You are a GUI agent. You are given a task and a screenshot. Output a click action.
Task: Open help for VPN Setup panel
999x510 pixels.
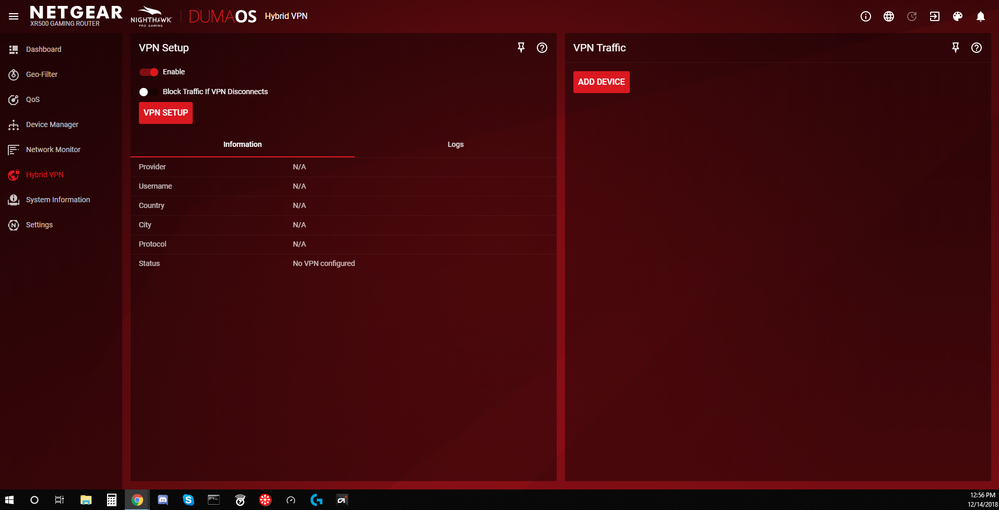[542, 48]
